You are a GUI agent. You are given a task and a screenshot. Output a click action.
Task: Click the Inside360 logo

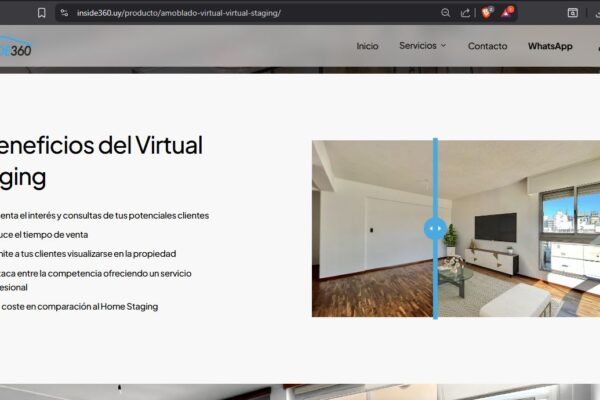(15, 47)
